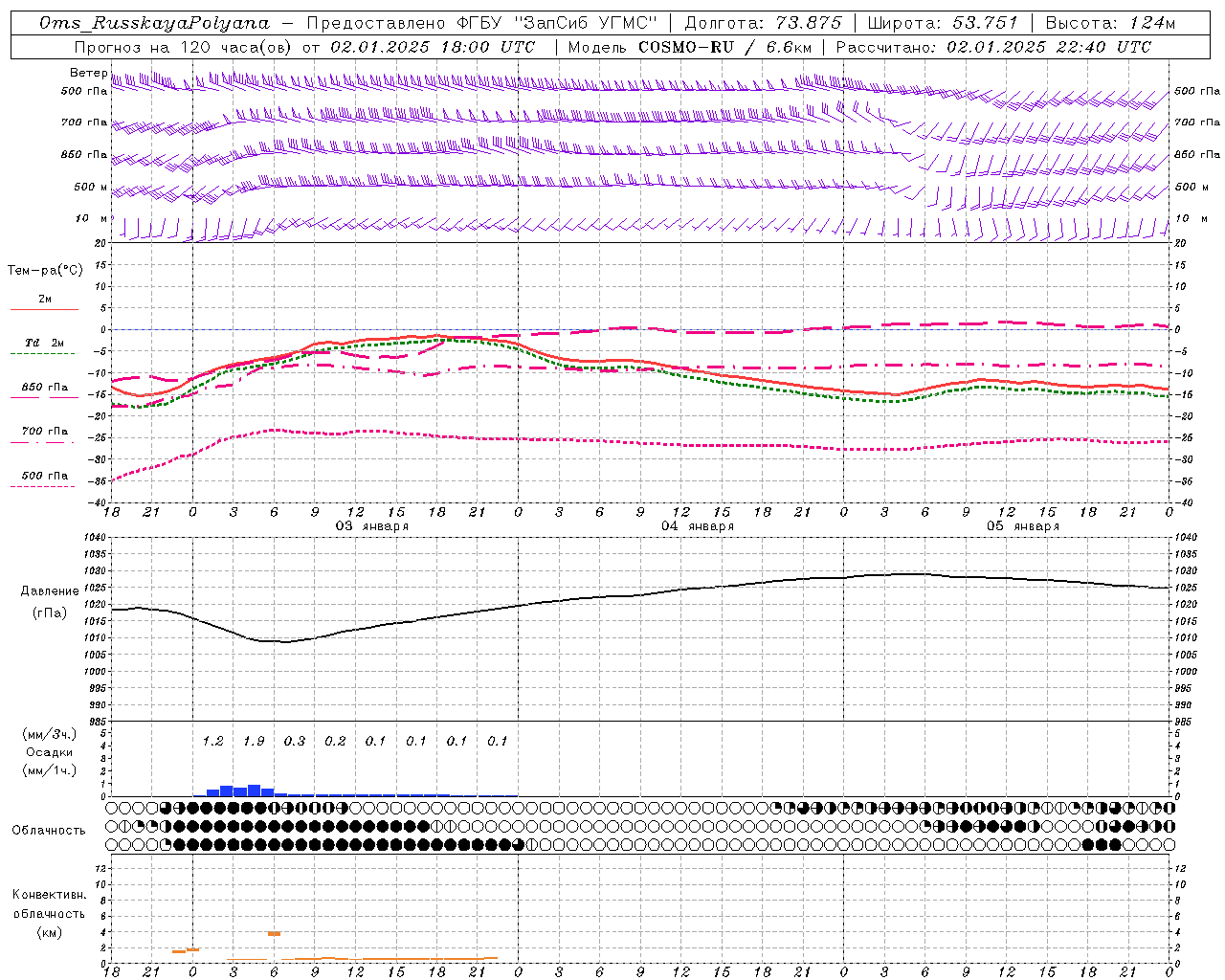Click the (мм/3ч.) precipitation unit label
The width and height of the screenshot is (1225, 980).
(50, 734)
